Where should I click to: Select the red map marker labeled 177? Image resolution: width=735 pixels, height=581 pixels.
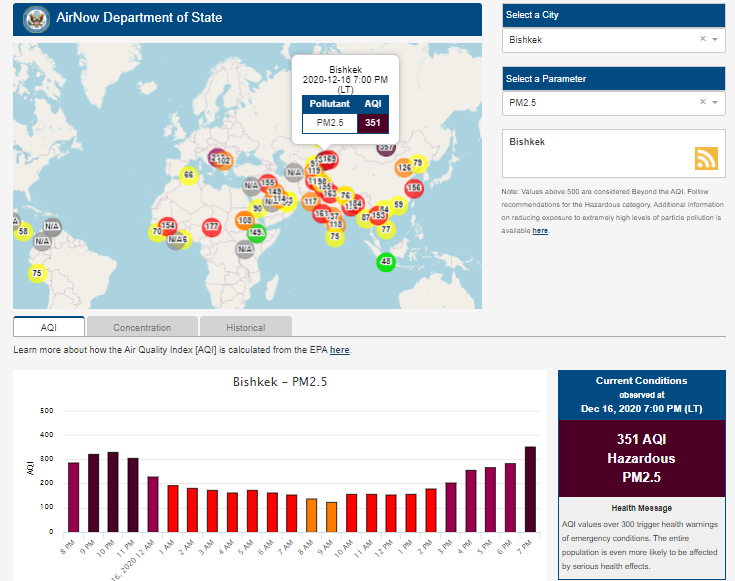click(211, 227)
